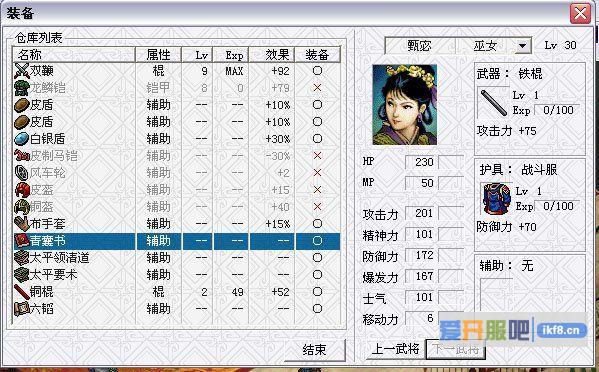599x372 pixels.
Task: Close the 装备 window
Action: 580,13
